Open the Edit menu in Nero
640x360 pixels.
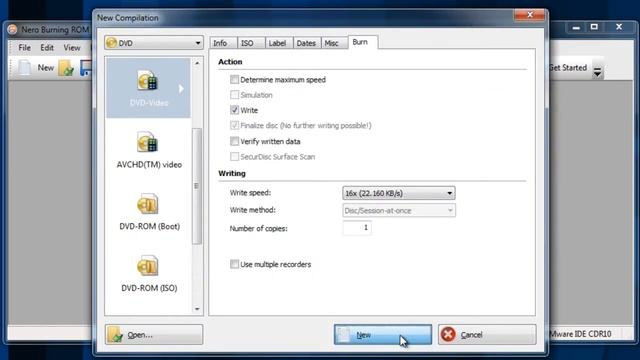[x=47, y=48]
